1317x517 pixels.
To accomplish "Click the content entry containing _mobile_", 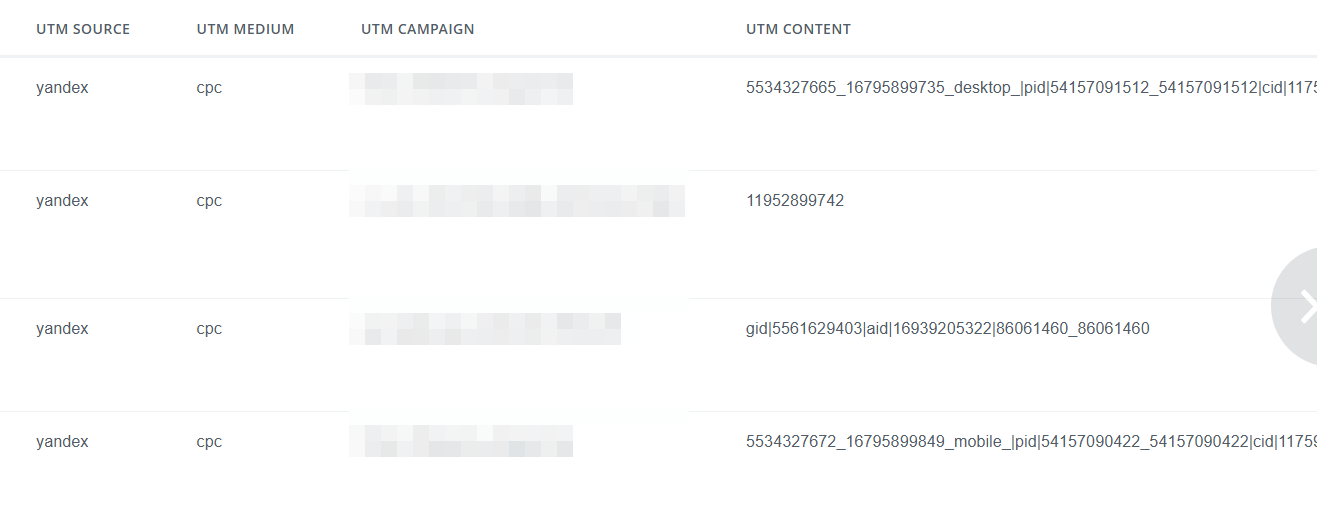I will pyautogui.click(x=1030, y=442).
